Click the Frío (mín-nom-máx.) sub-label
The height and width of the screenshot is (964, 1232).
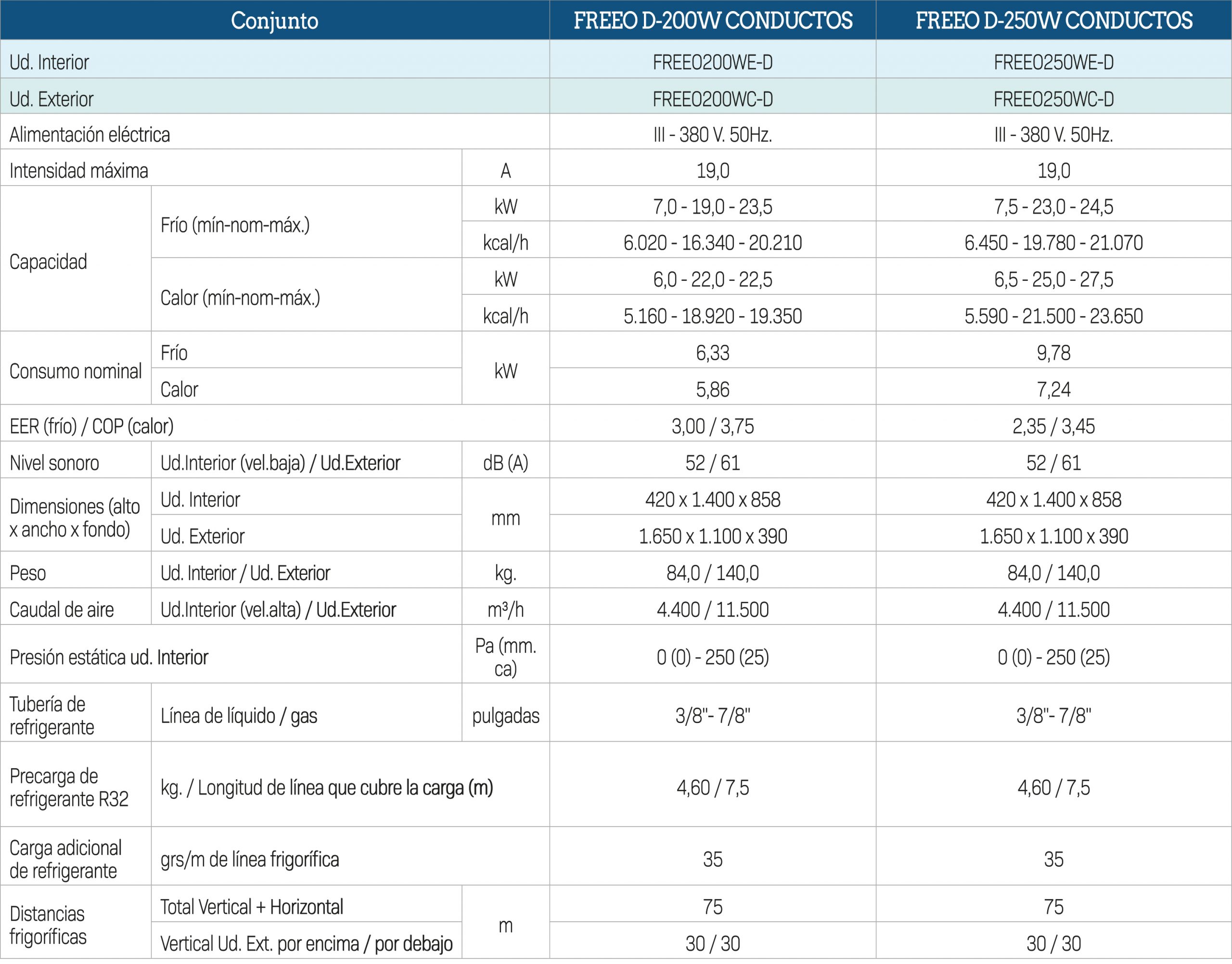235,226
